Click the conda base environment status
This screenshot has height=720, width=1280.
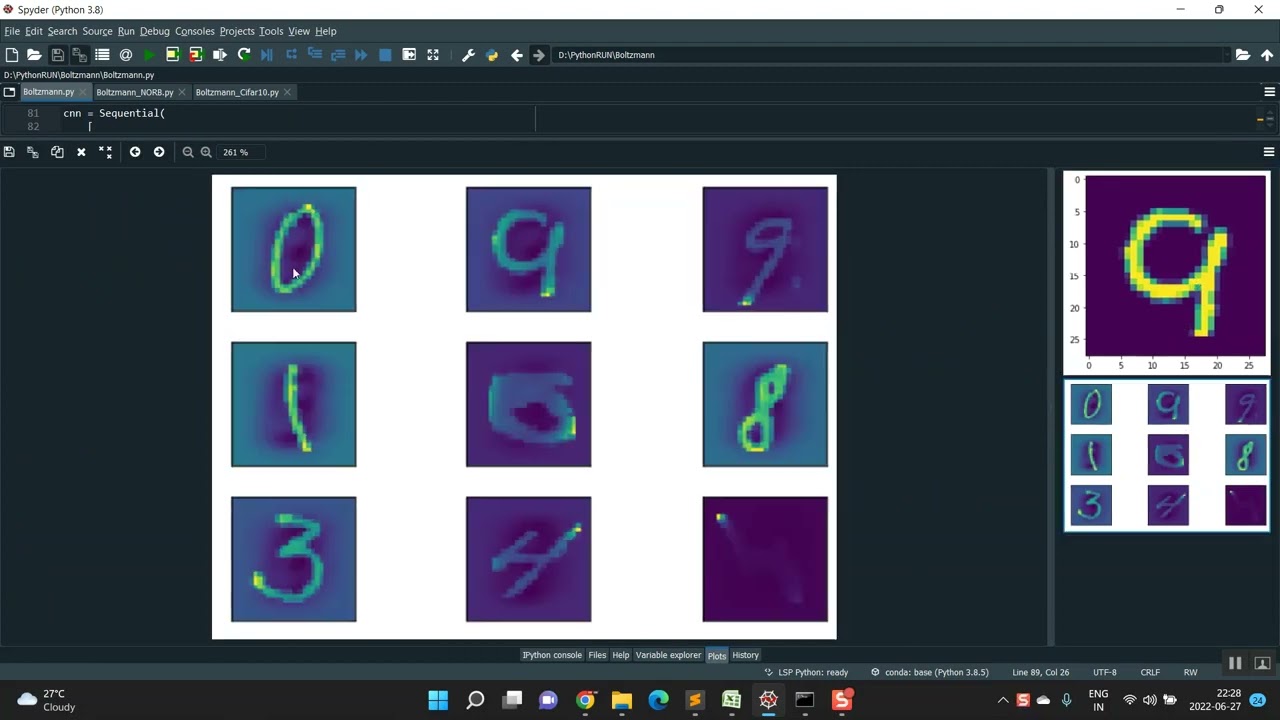pyautogui.click(x=929, y=672)
